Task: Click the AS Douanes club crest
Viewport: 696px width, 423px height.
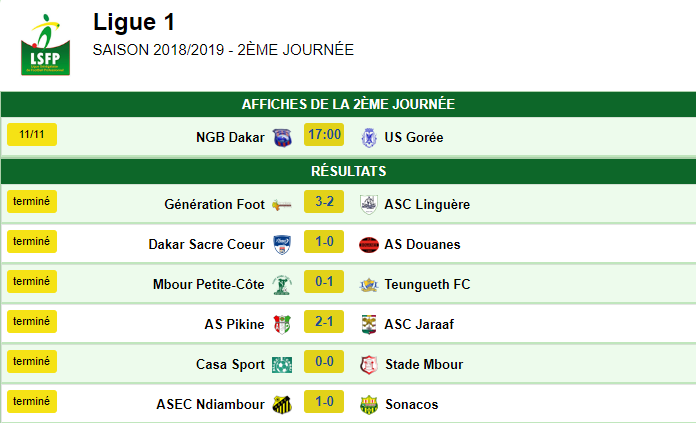Action: pos(369,245)
